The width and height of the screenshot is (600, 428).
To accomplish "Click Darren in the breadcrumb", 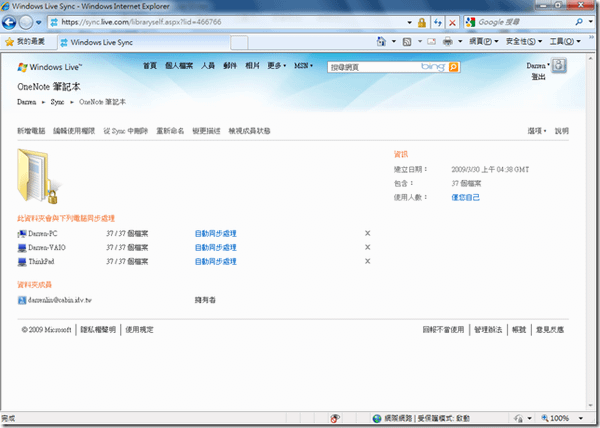I will 26,102.
